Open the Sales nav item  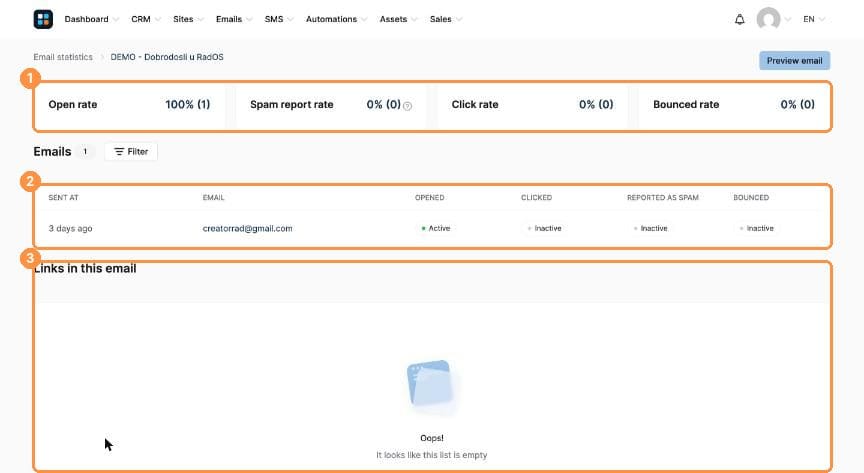(441, 19)
